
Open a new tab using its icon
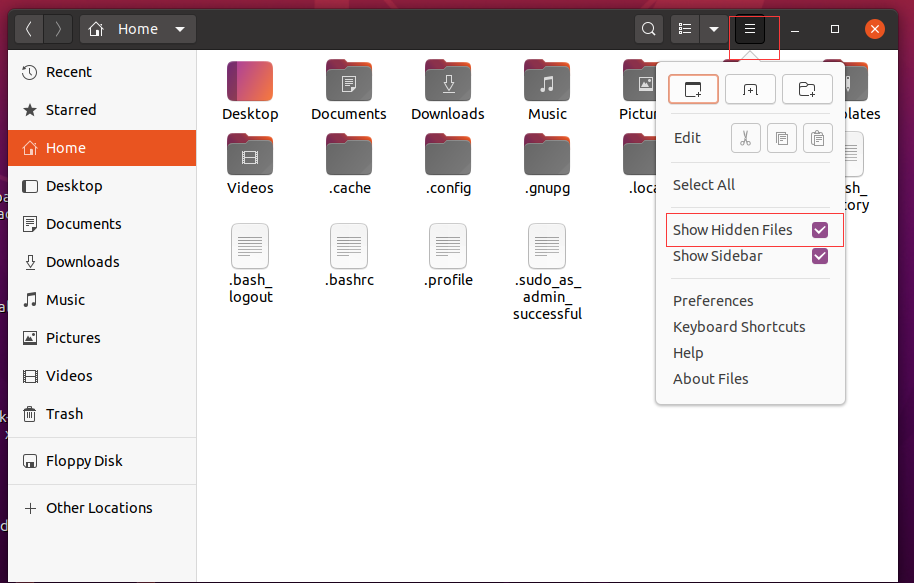click(x=750, y=89)
